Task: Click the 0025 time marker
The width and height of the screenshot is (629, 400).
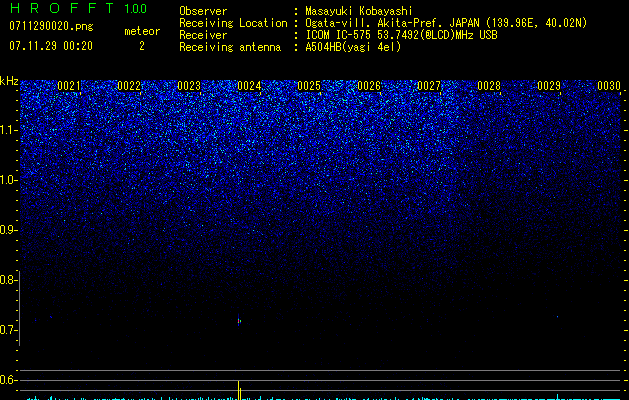Action: coord(309,86)
